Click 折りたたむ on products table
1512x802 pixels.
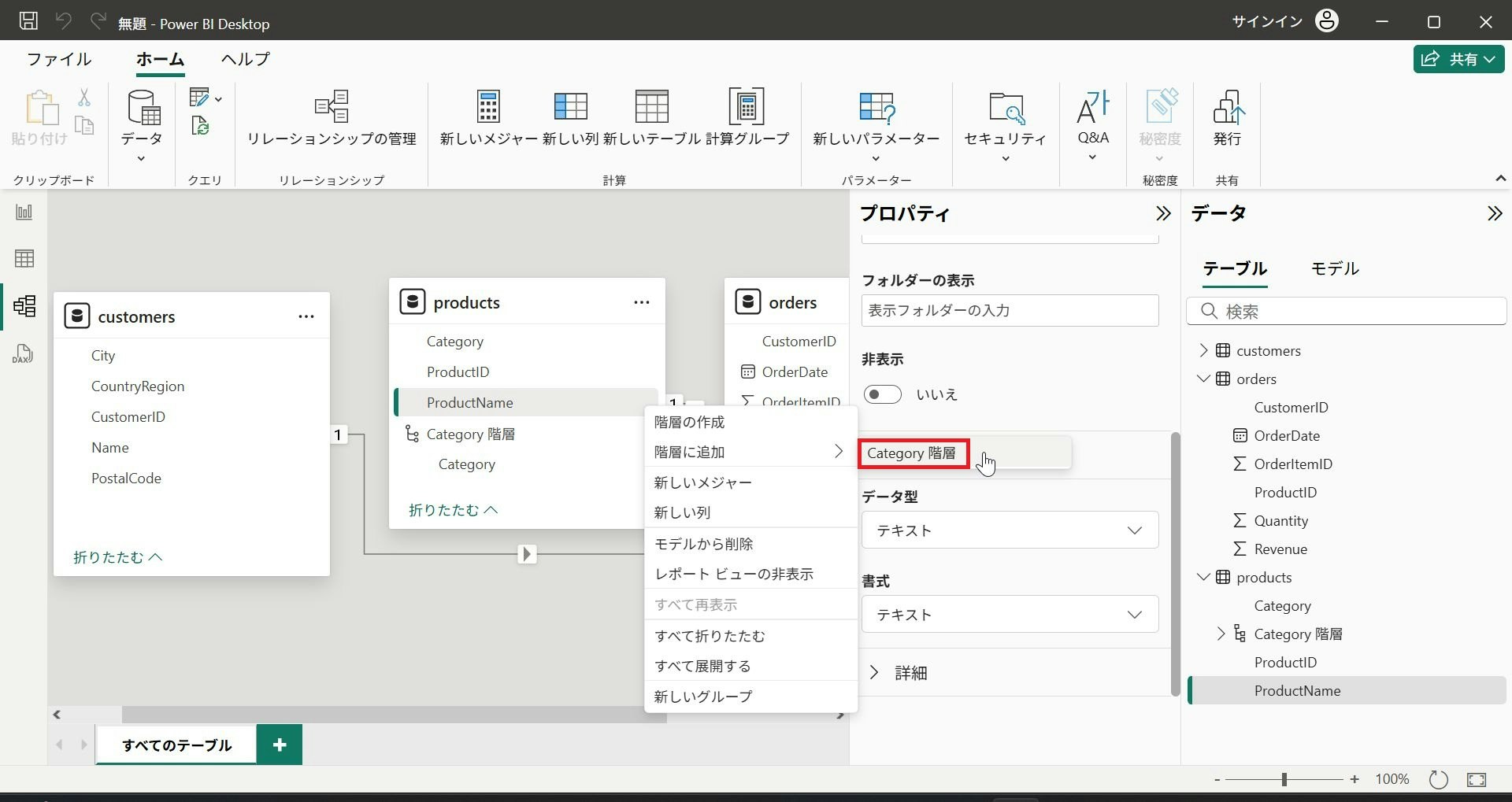(x=453, y=510)
